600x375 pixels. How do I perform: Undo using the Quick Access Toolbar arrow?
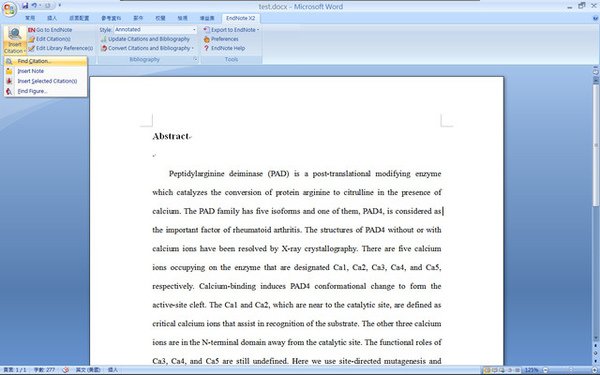[x=34, y=6]
